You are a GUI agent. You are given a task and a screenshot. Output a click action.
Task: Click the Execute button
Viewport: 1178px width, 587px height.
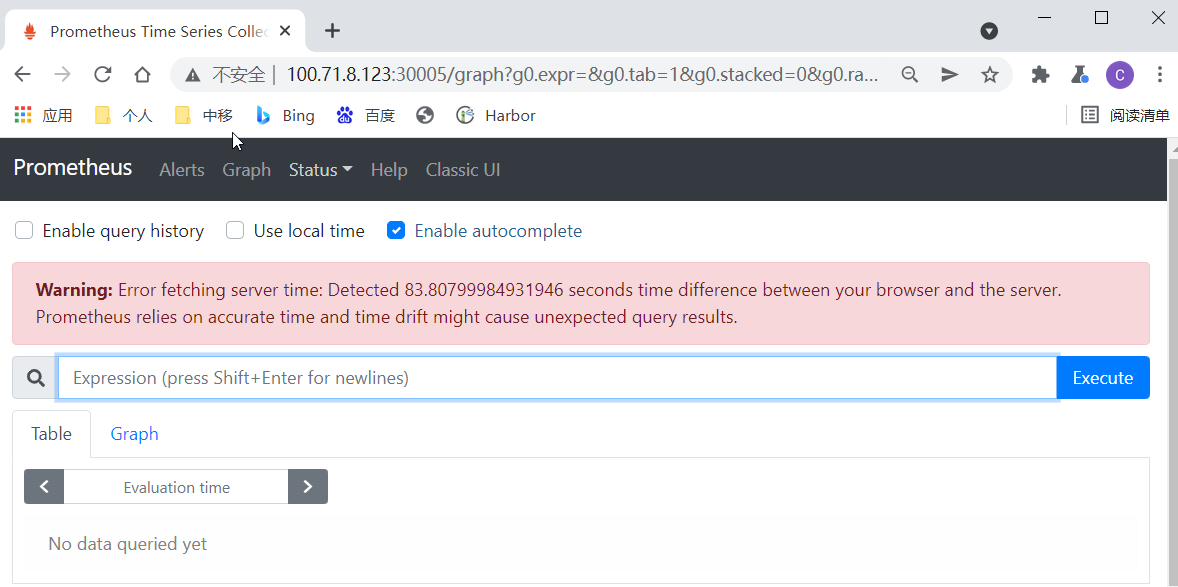tap(1102, 377)
